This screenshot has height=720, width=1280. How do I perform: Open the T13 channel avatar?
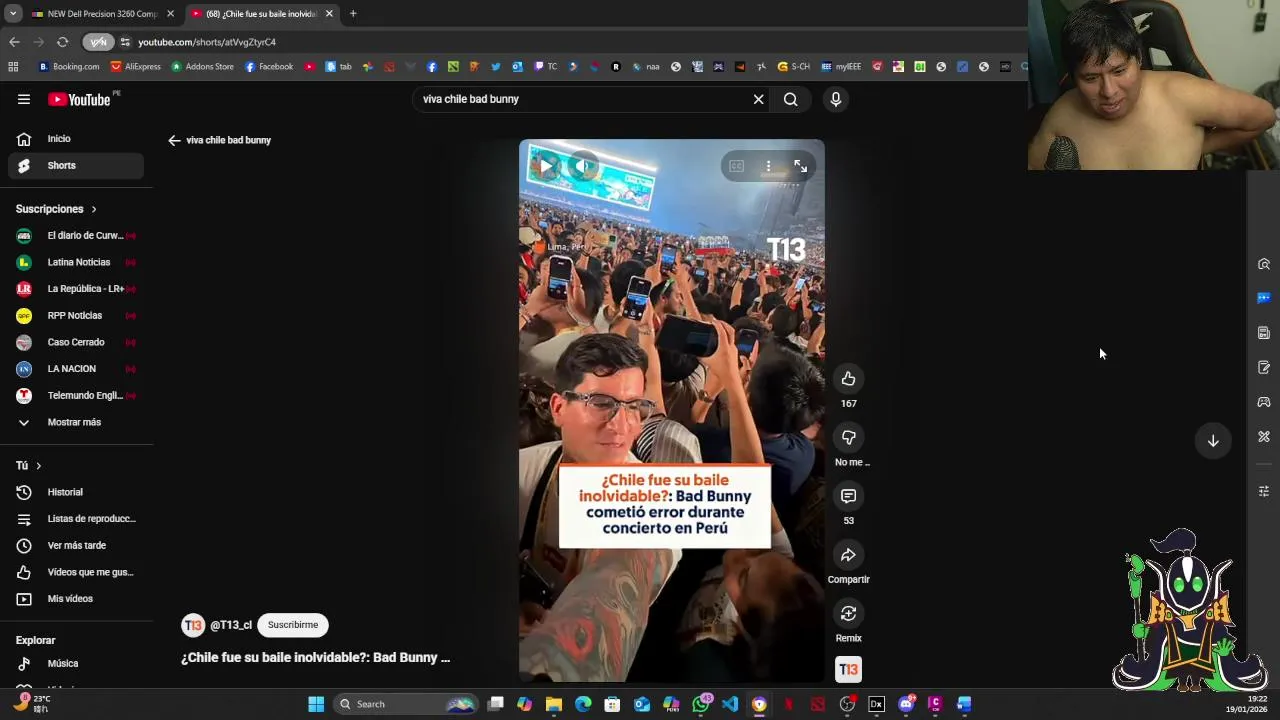coord(193,625)
